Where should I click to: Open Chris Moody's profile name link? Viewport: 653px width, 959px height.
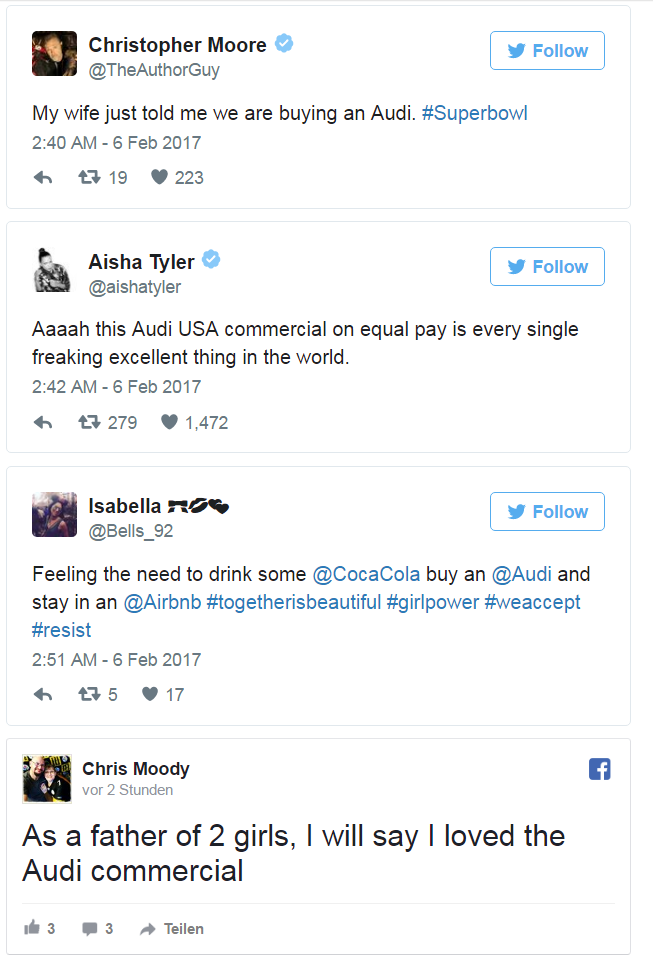[x=136, y=769]
